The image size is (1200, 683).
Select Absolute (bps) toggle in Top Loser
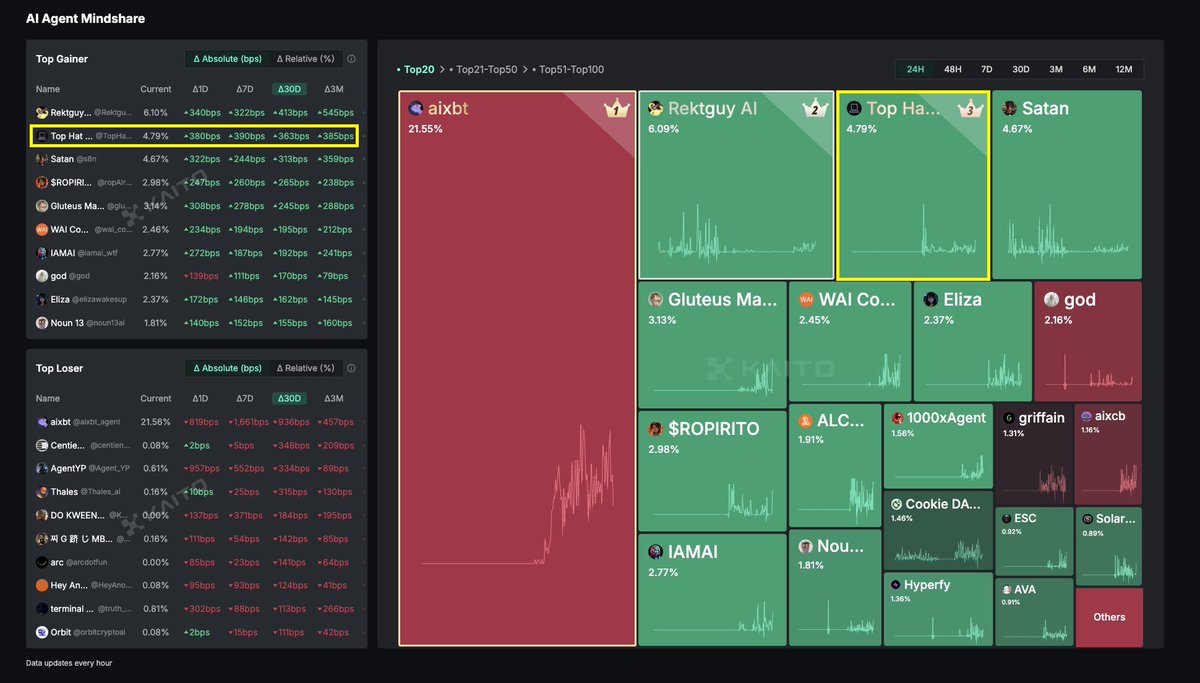tap(227, 368)
